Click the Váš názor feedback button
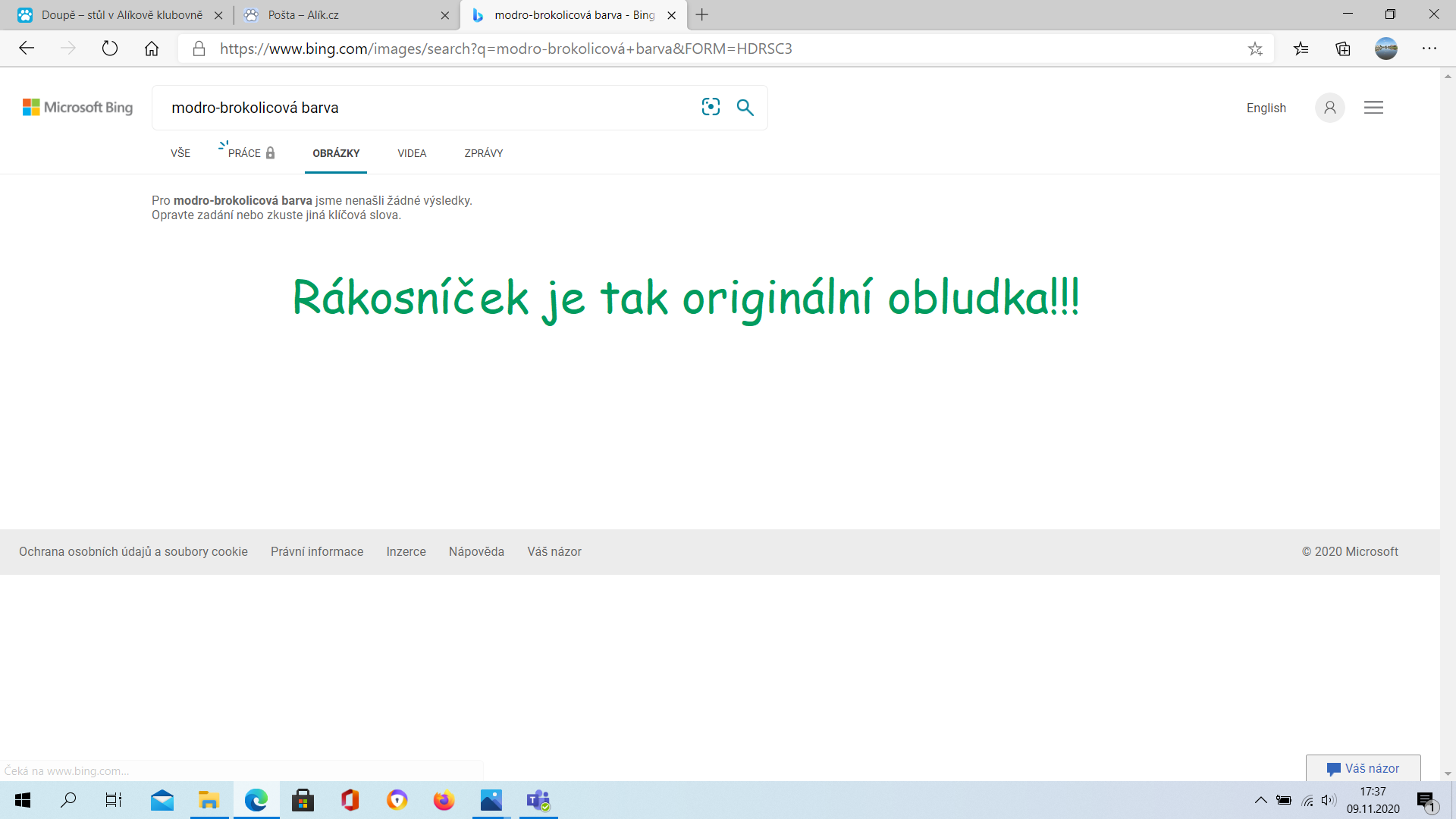Screen dimensions: 1456x819 (x=1363, y=768)
